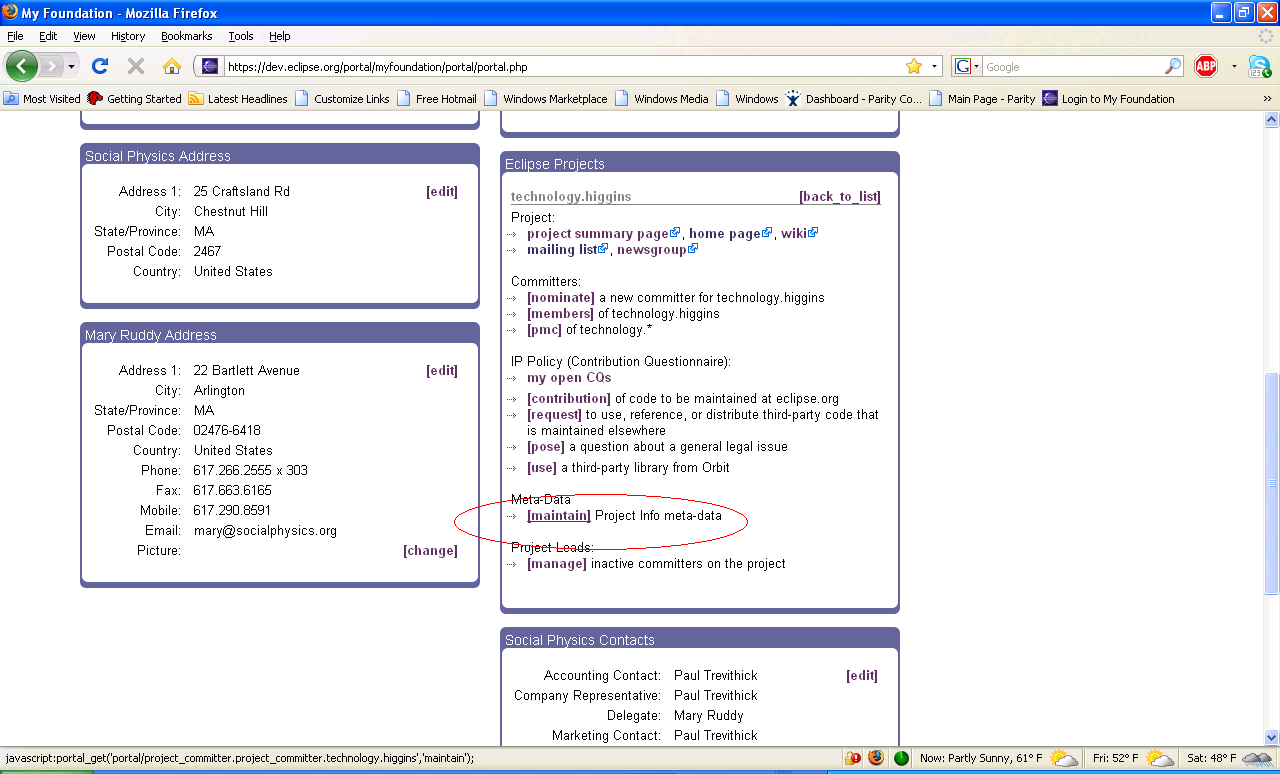Viewport: 1280px width, 774px height.
Task: Click into the URL address field
Action: (x=563, y=67)
